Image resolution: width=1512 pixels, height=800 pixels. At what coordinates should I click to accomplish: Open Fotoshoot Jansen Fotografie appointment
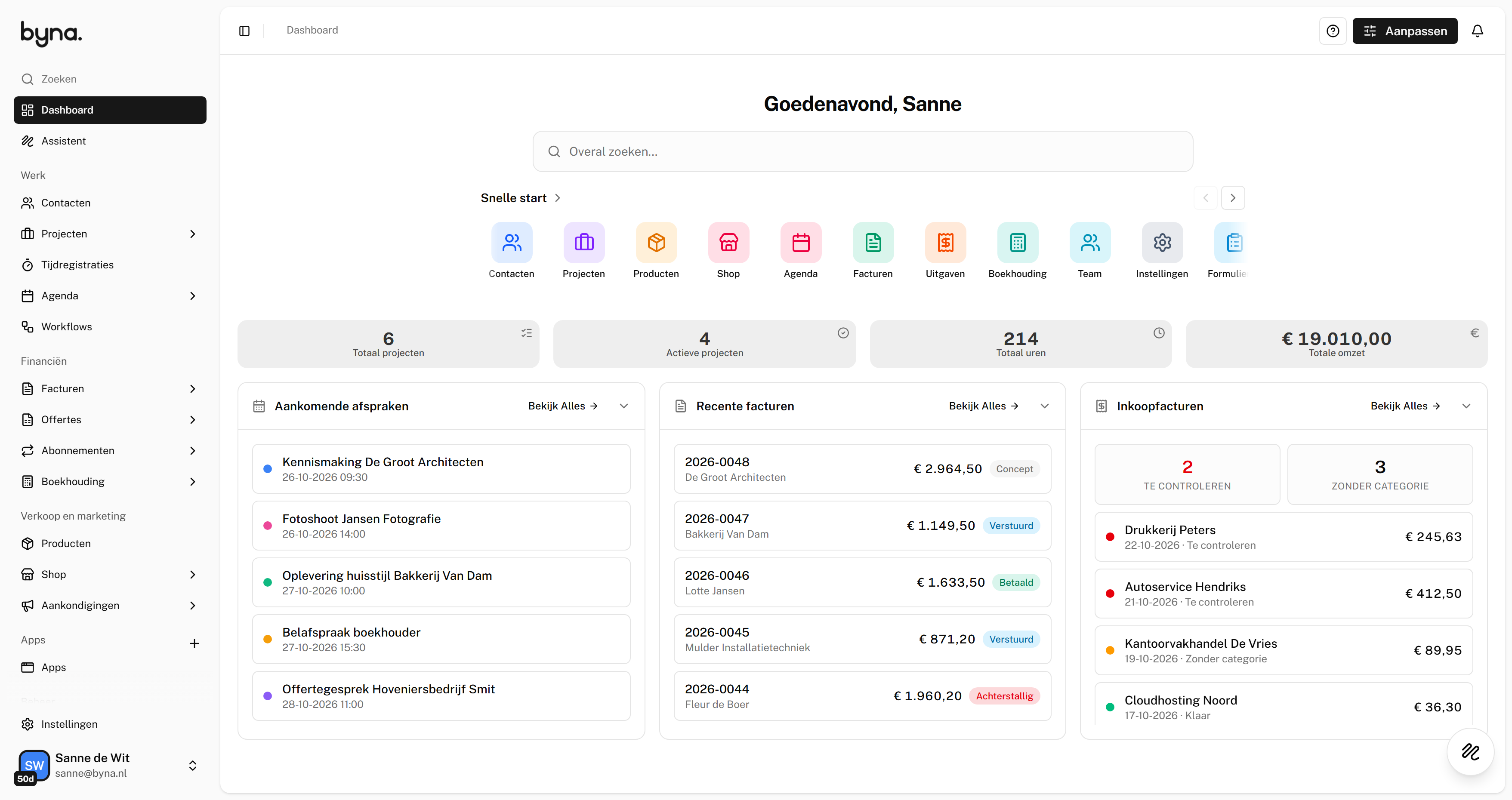tap(441, 526)
